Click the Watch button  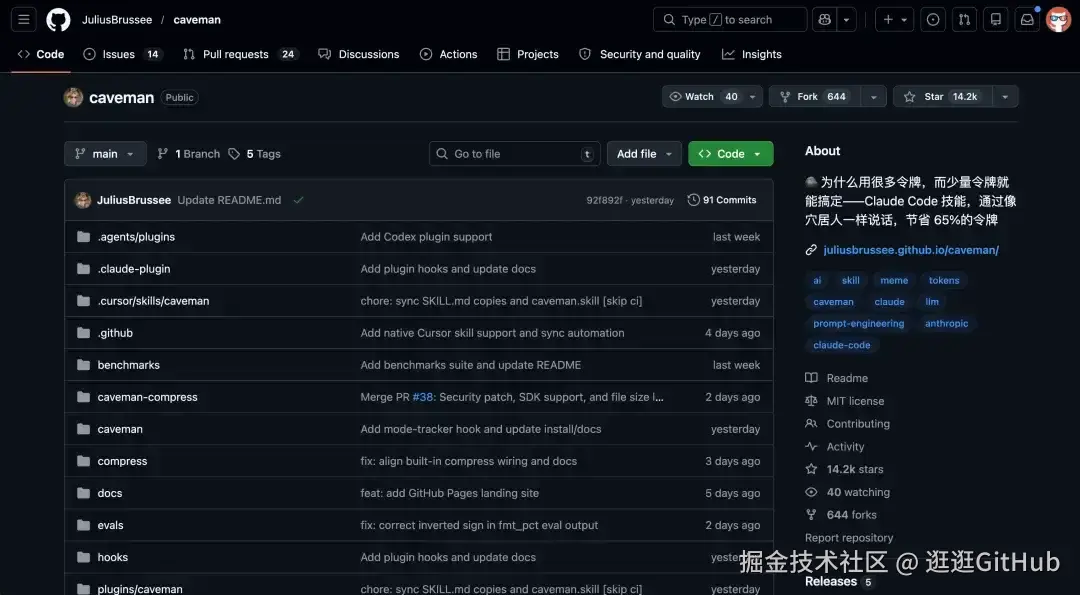tap(703, 96)
